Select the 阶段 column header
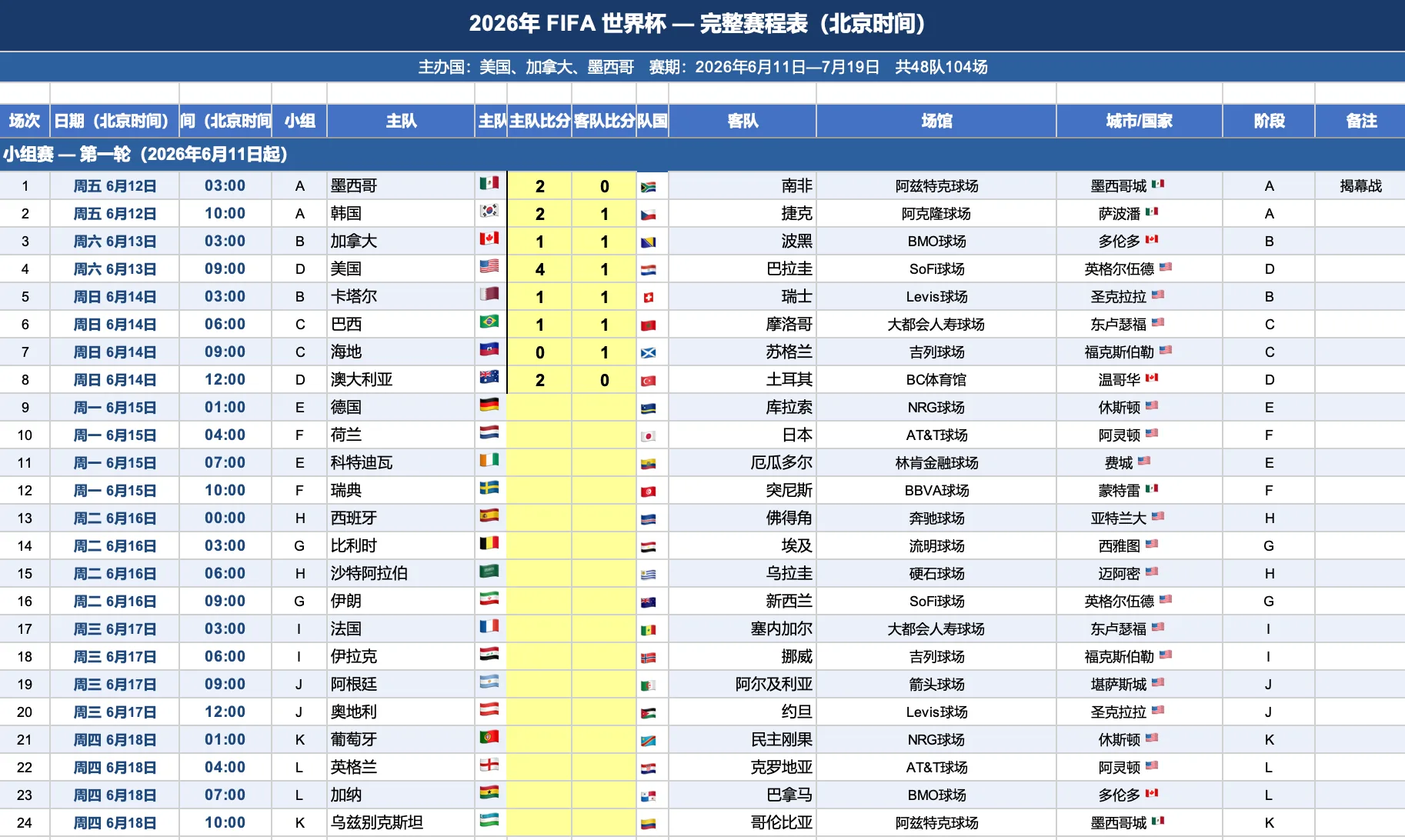The image size is (1405, 840). click(1269, 121)
